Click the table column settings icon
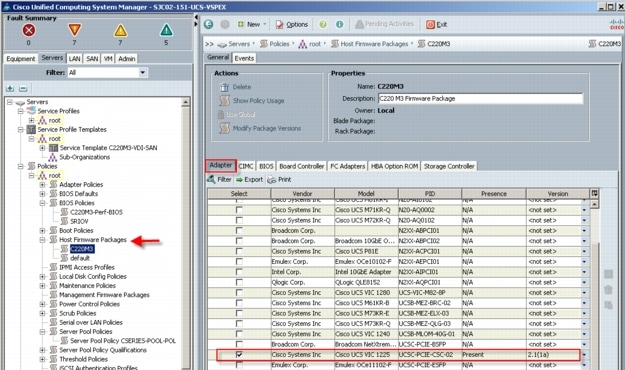Viewport: 625px width, 370px height. [x=594, y=193]
